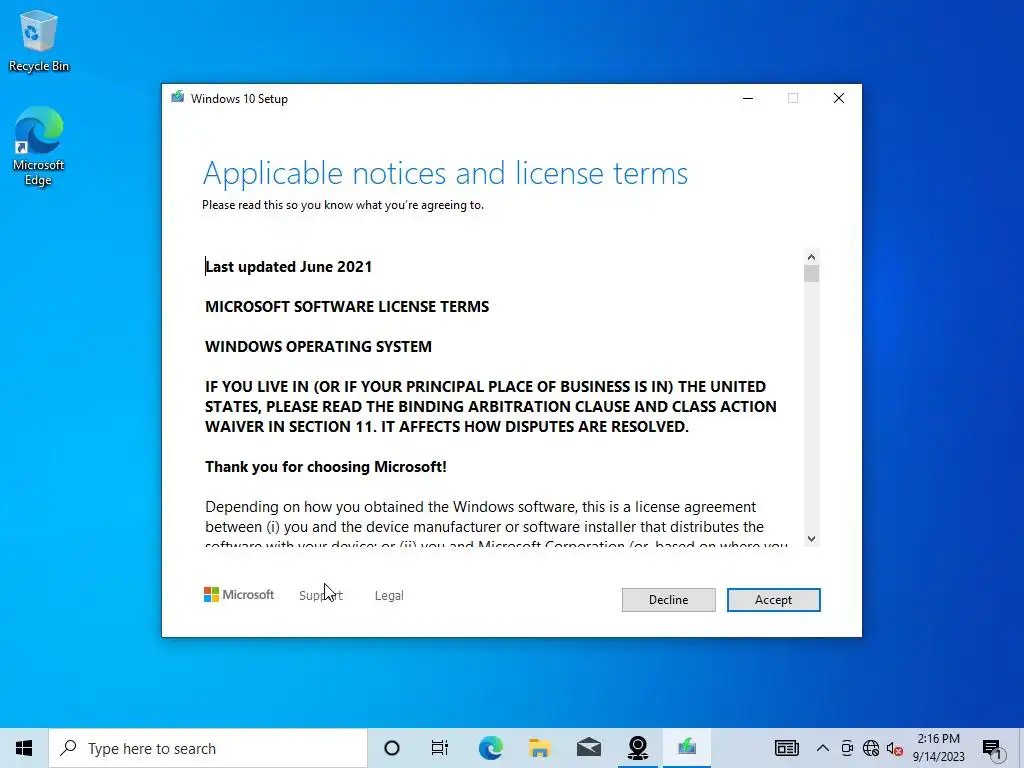
Task: Open the clock and date flyout
Action: click(938, 748)
